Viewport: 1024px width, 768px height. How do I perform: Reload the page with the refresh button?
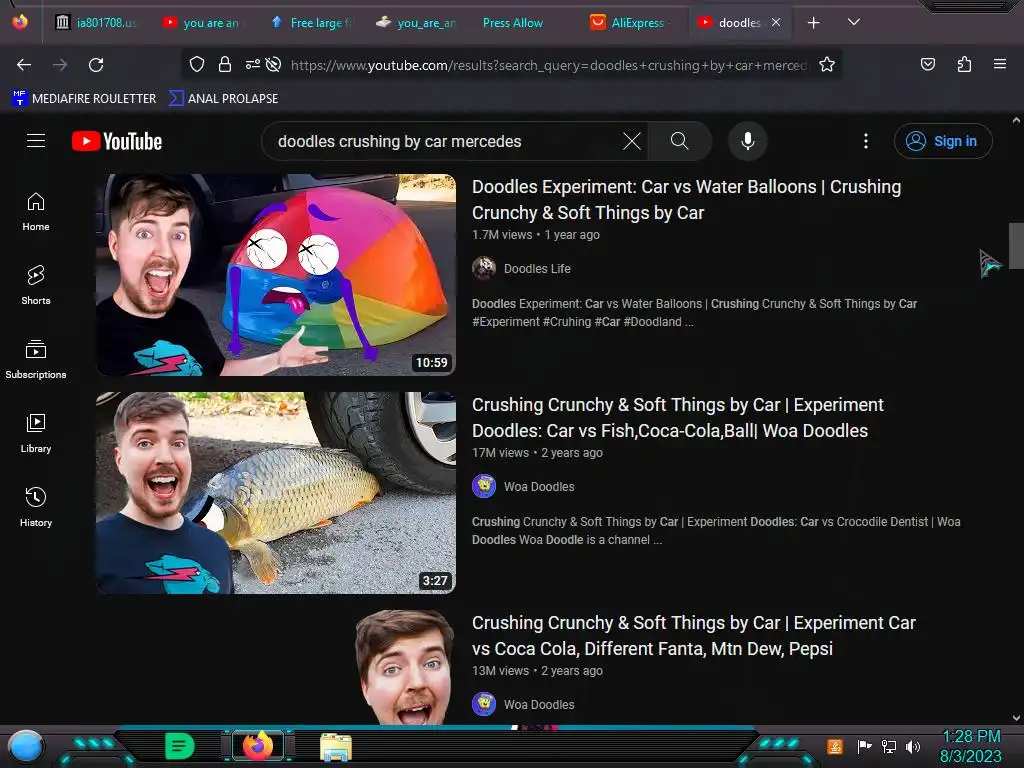[x=96, y=65]
